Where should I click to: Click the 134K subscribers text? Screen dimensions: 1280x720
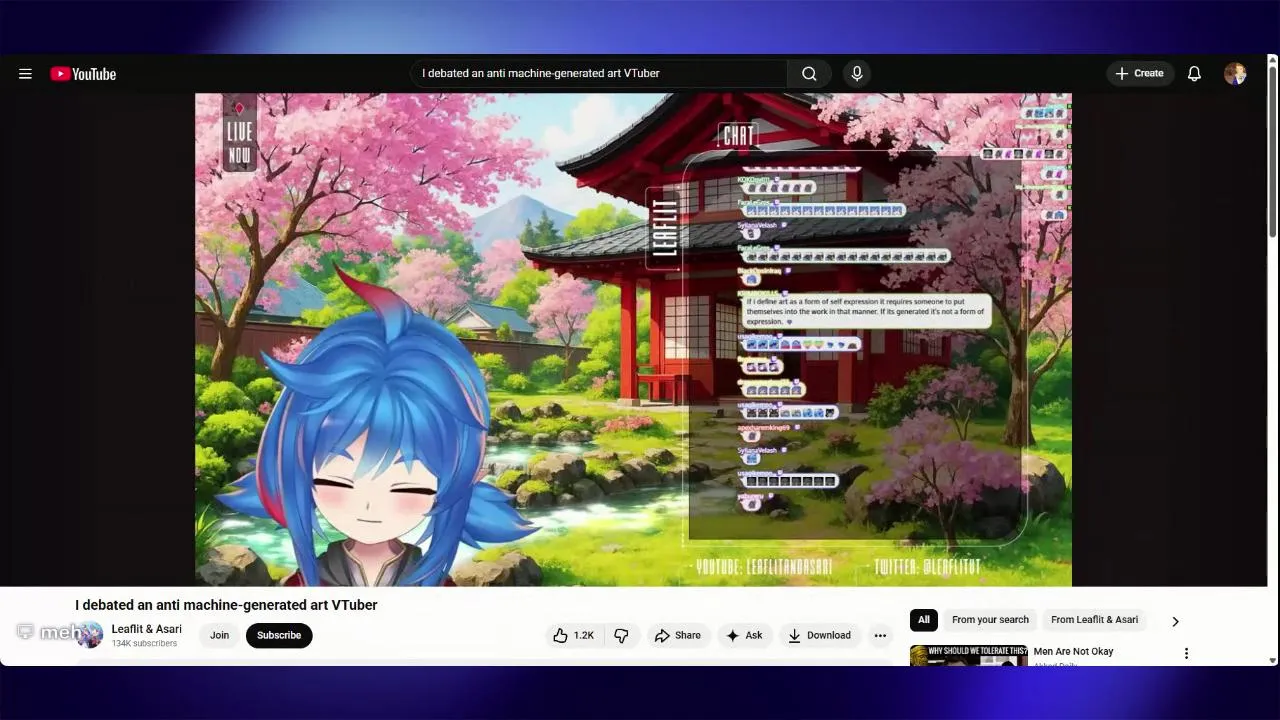click(x=144, y=644)
